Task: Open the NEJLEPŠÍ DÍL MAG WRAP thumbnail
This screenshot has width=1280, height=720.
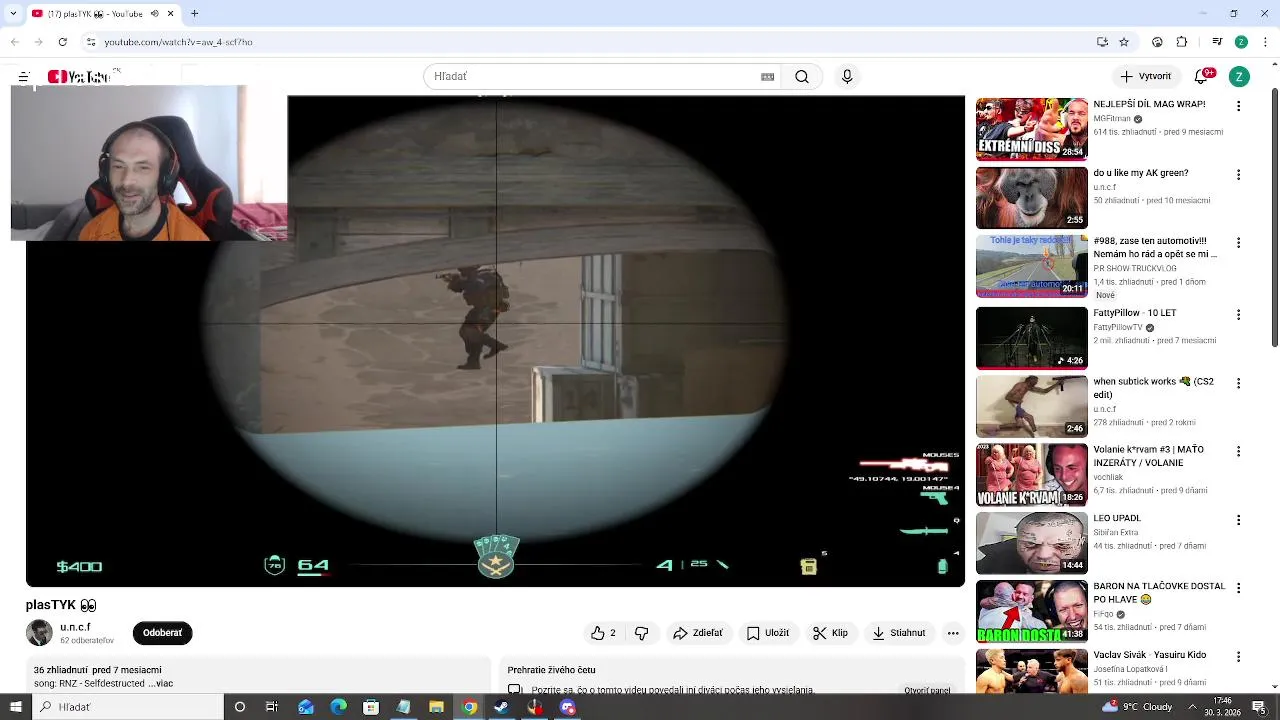Action: (1031, 129)
